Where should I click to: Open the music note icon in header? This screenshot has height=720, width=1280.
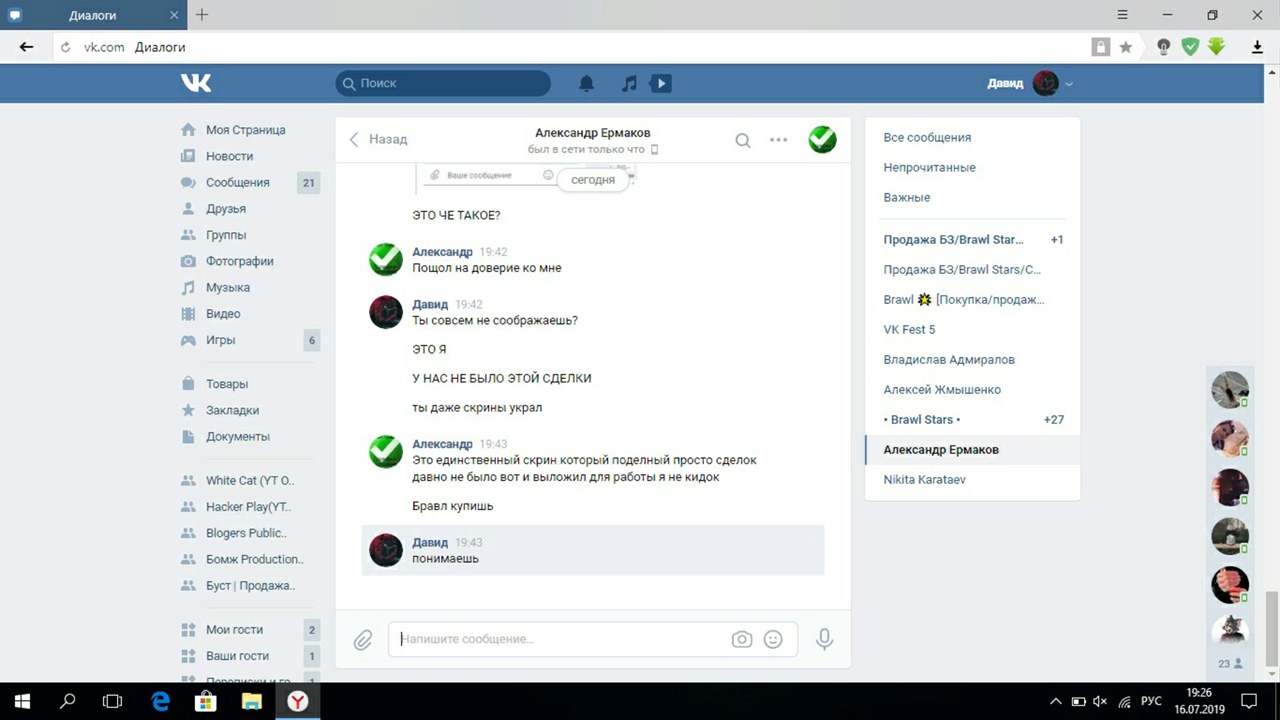[629, 84]
